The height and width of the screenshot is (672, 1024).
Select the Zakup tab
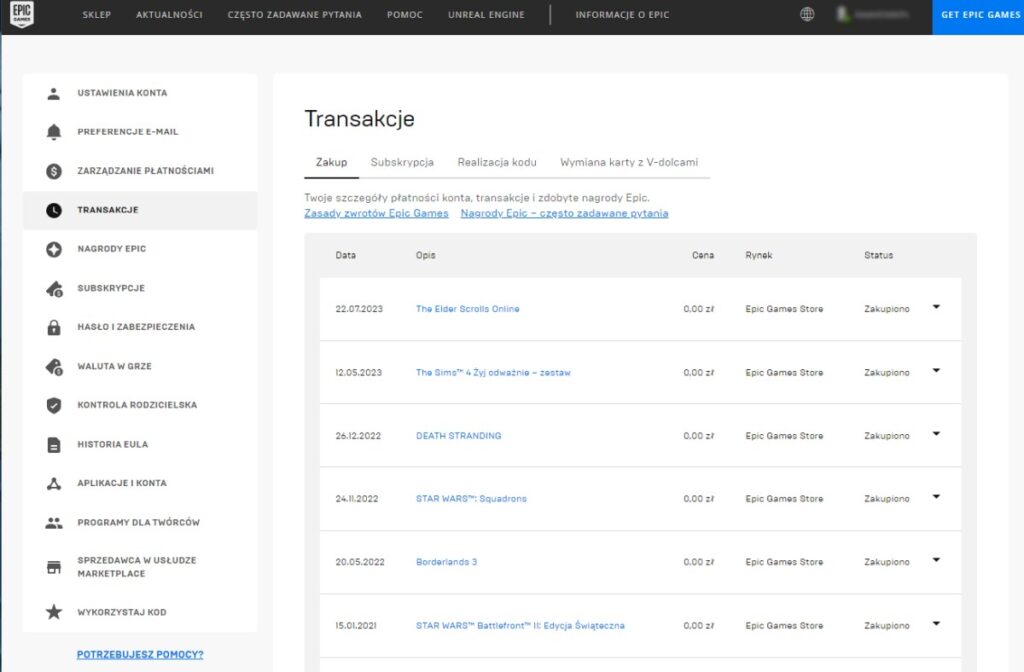tap(331, 162)
